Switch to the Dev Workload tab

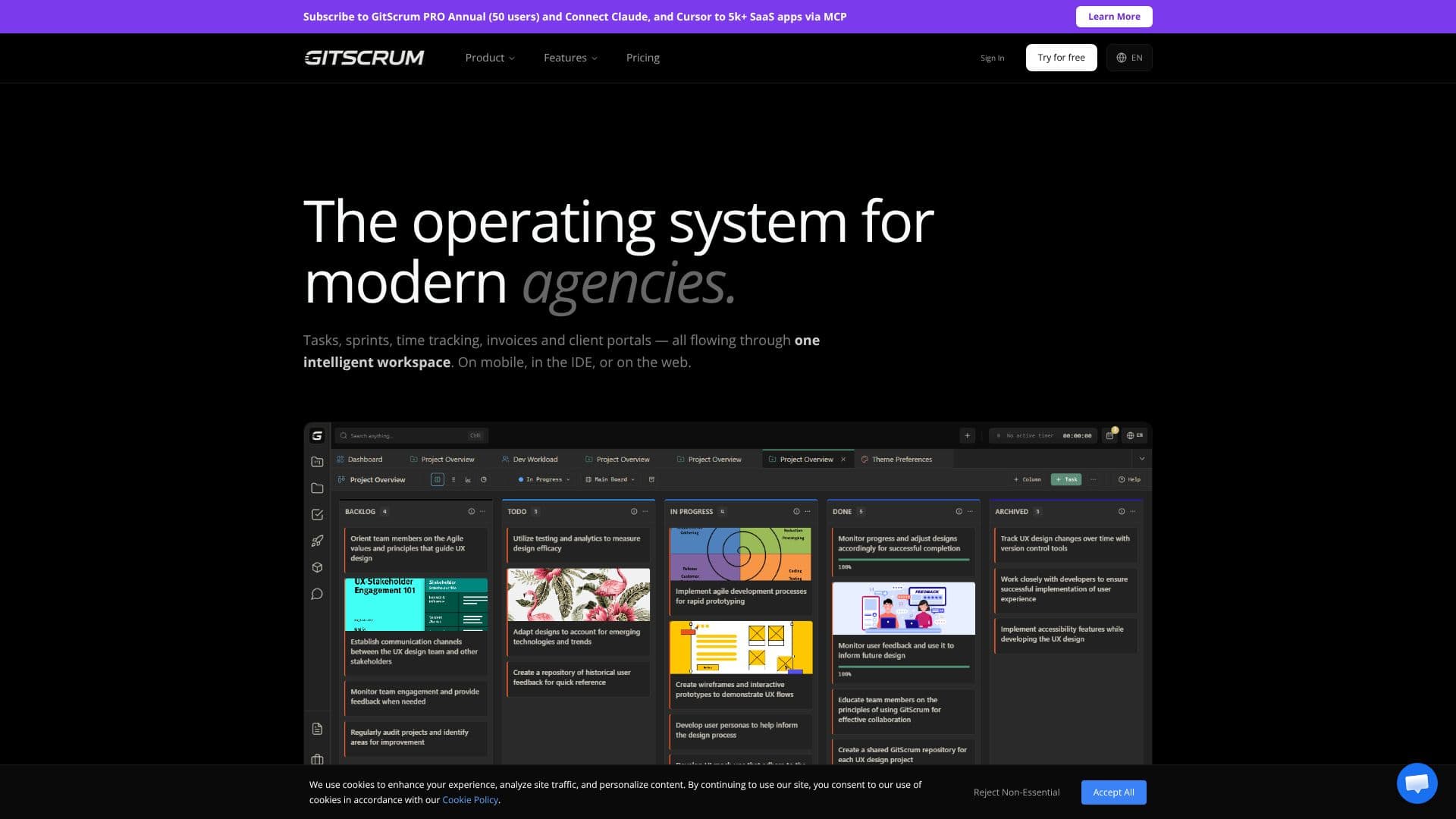coord(529,459)
